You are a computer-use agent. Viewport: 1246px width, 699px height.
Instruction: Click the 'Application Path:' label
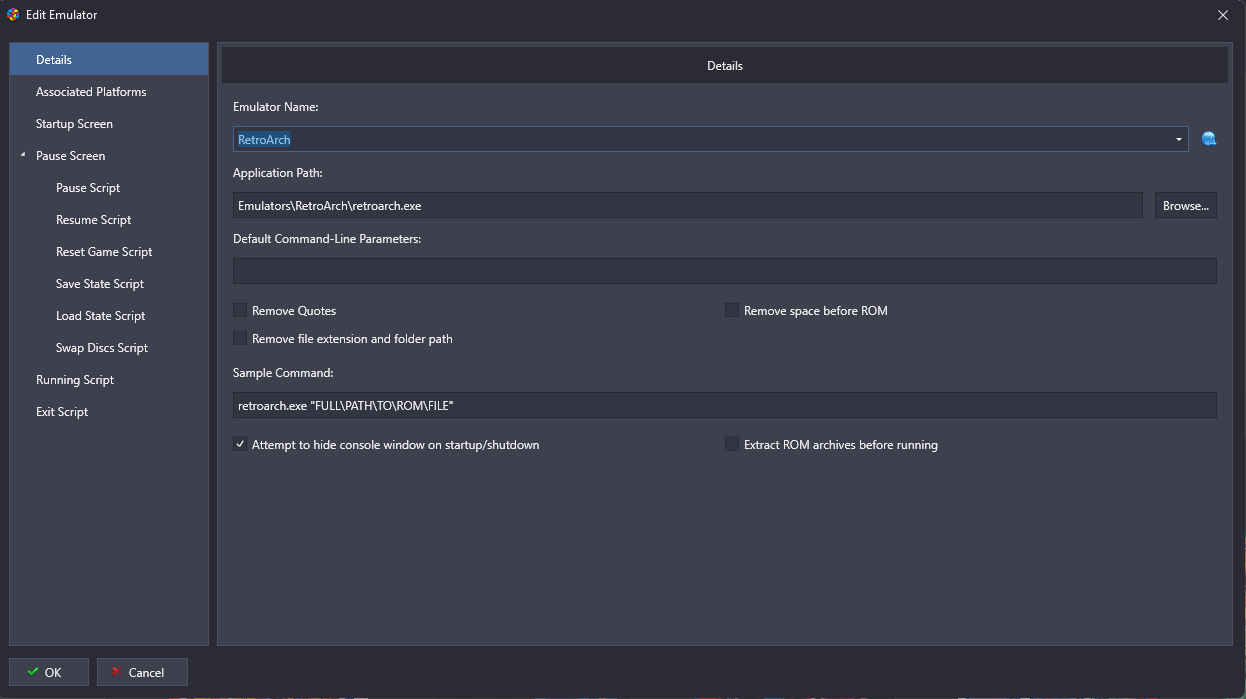278,172
